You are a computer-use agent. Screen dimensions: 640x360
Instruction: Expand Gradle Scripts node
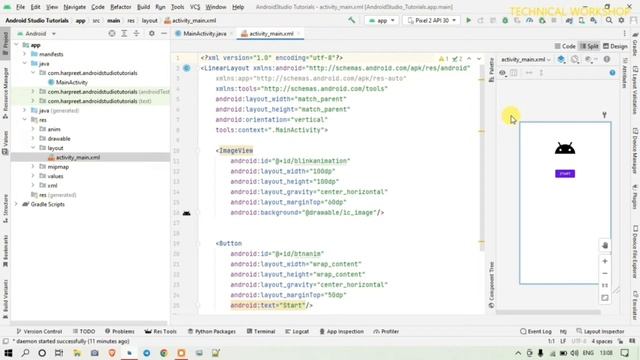(x=16, y=204)
